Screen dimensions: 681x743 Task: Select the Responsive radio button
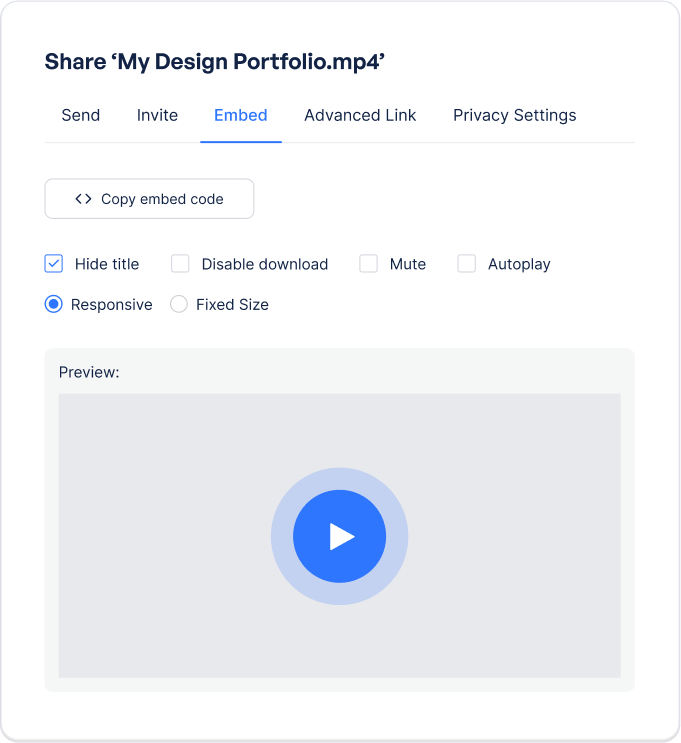point(54,305)
